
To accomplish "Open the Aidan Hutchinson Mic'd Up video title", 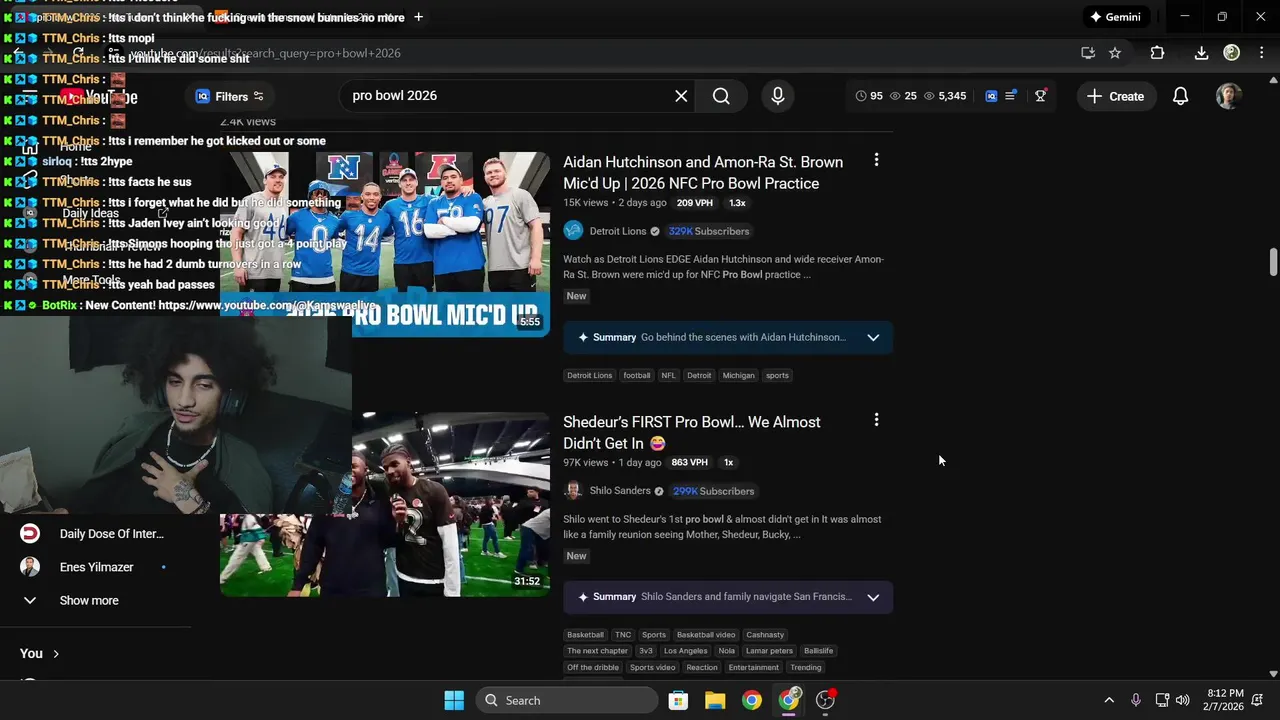I will pyautogui.click(x=703, y=172).
